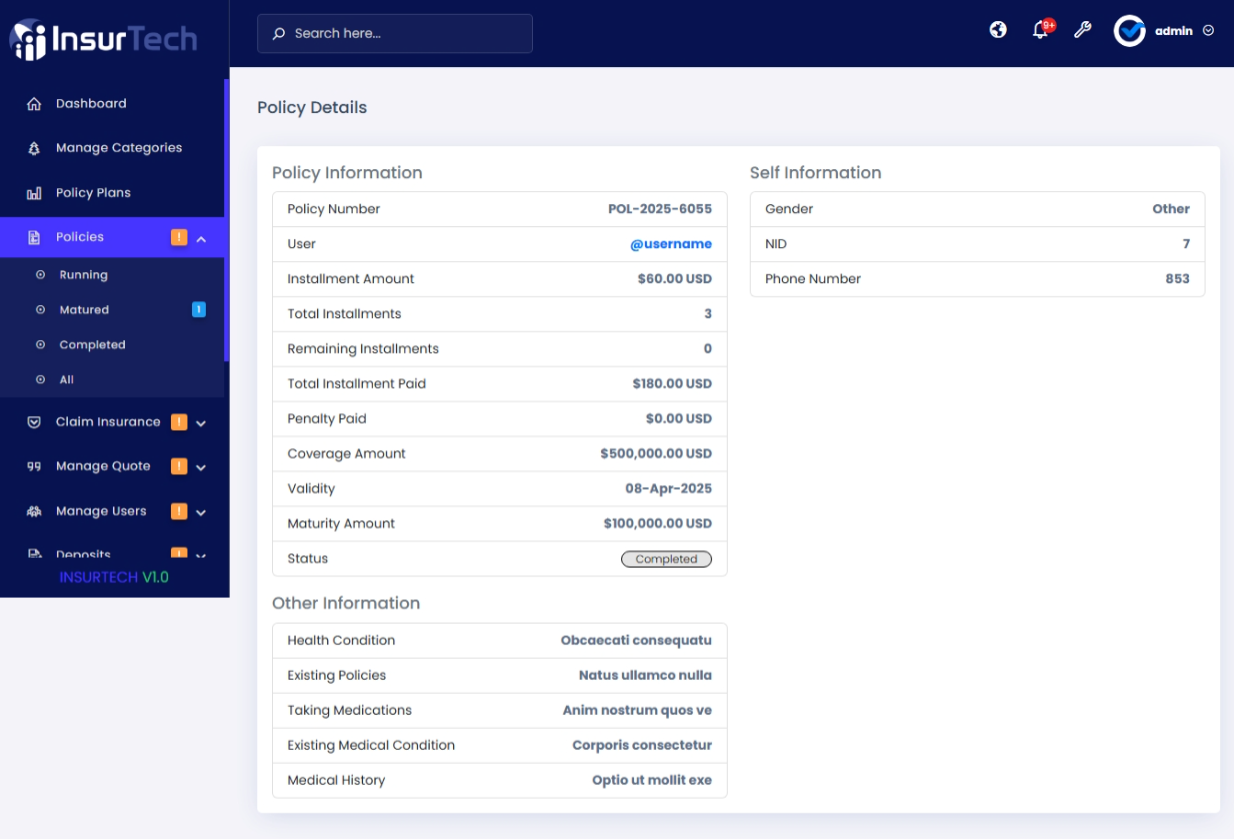Open Running policies
The image size is (1234, 839).
click(x=83, y=275)
